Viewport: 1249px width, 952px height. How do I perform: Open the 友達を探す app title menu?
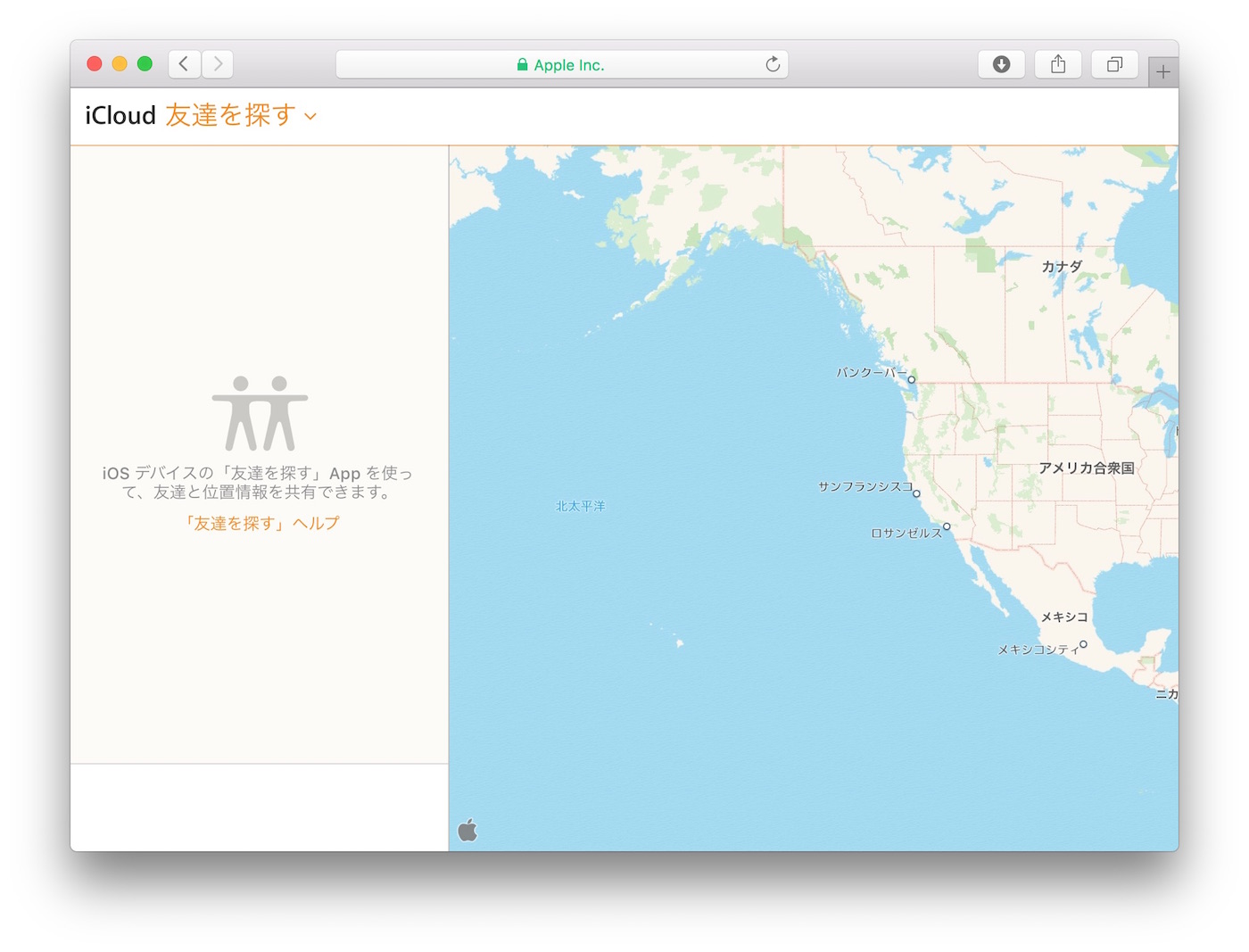tap(231, 115)
